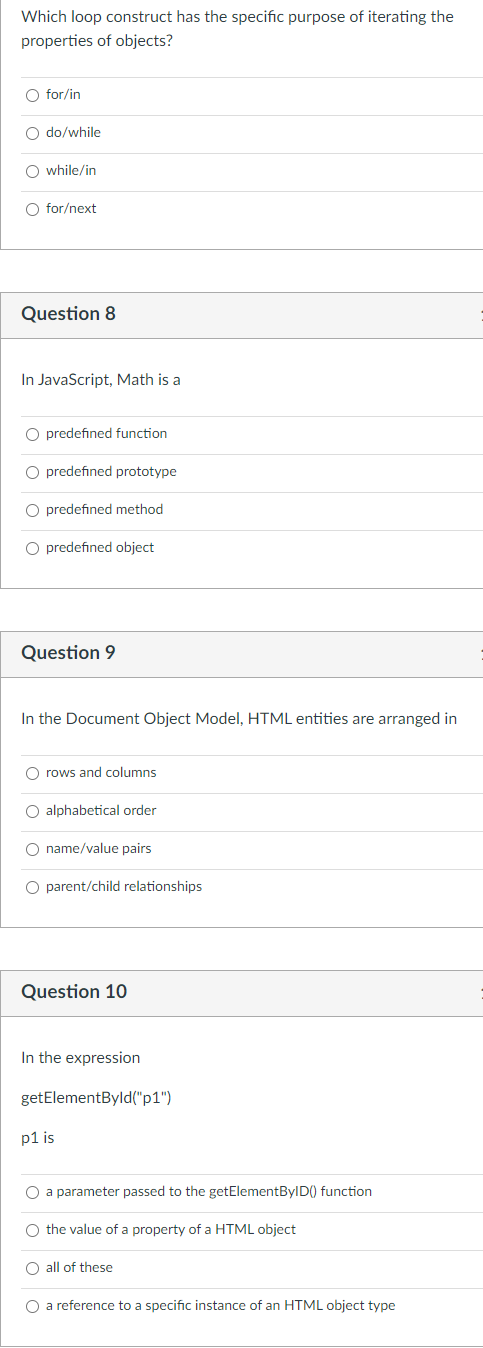Select rows and columns answer
Screen dimensions: 483x1348
(33, 773)
